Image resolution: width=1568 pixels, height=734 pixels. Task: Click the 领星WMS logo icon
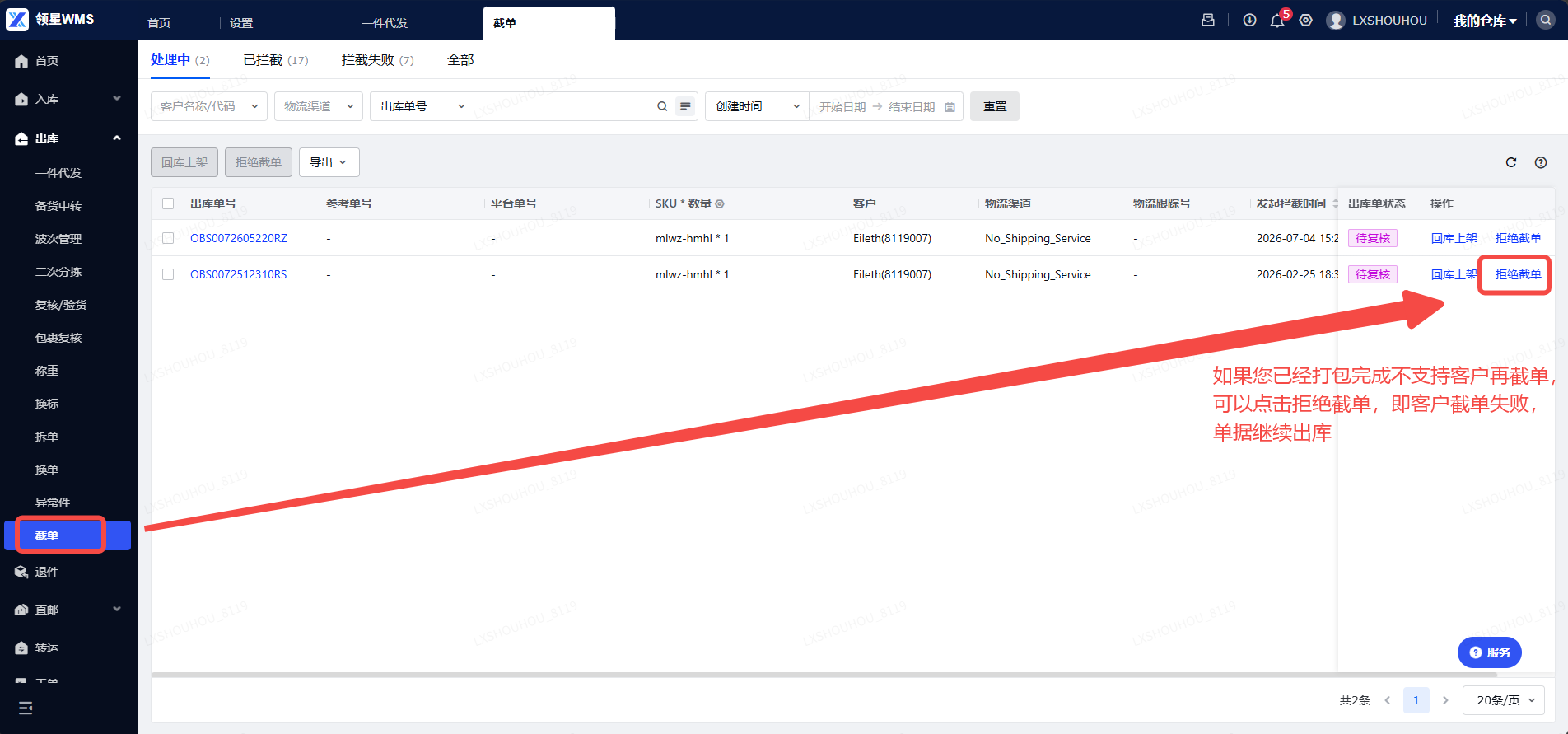pos(17,19)
